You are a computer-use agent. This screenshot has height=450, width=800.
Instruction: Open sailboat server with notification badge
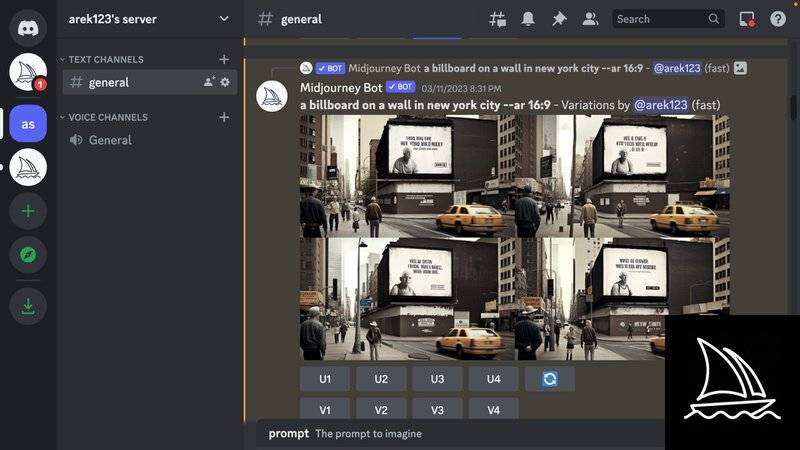[x=28, y=72]
